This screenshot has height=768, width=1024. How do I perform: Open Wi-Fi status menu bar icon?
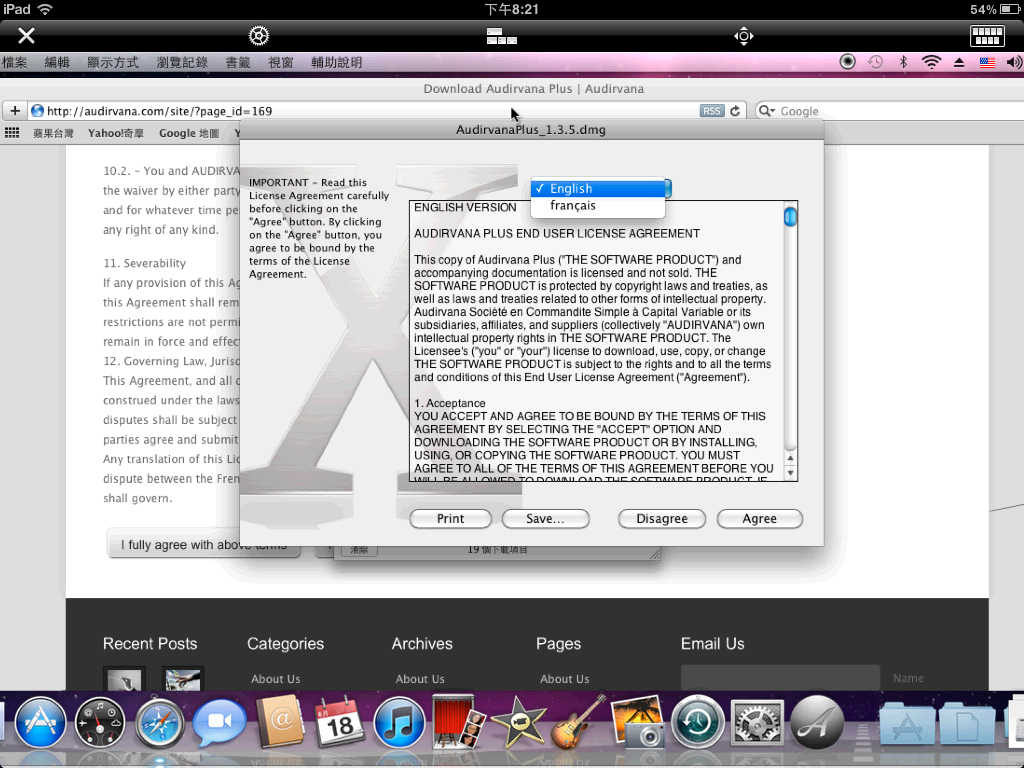[931, 62]
